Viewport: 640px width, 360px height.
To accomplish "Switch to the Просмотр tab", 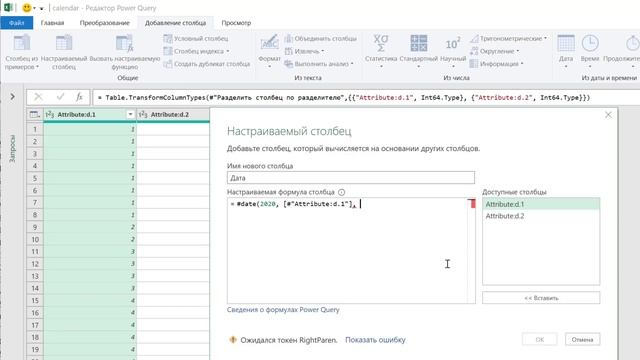I will [x=236, y=23].
